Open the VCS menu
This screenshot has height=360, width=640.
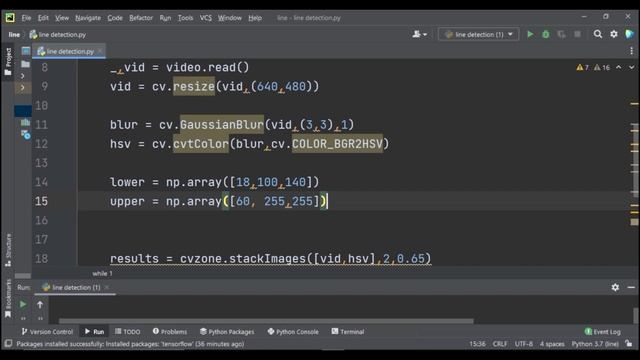(205, 18)
